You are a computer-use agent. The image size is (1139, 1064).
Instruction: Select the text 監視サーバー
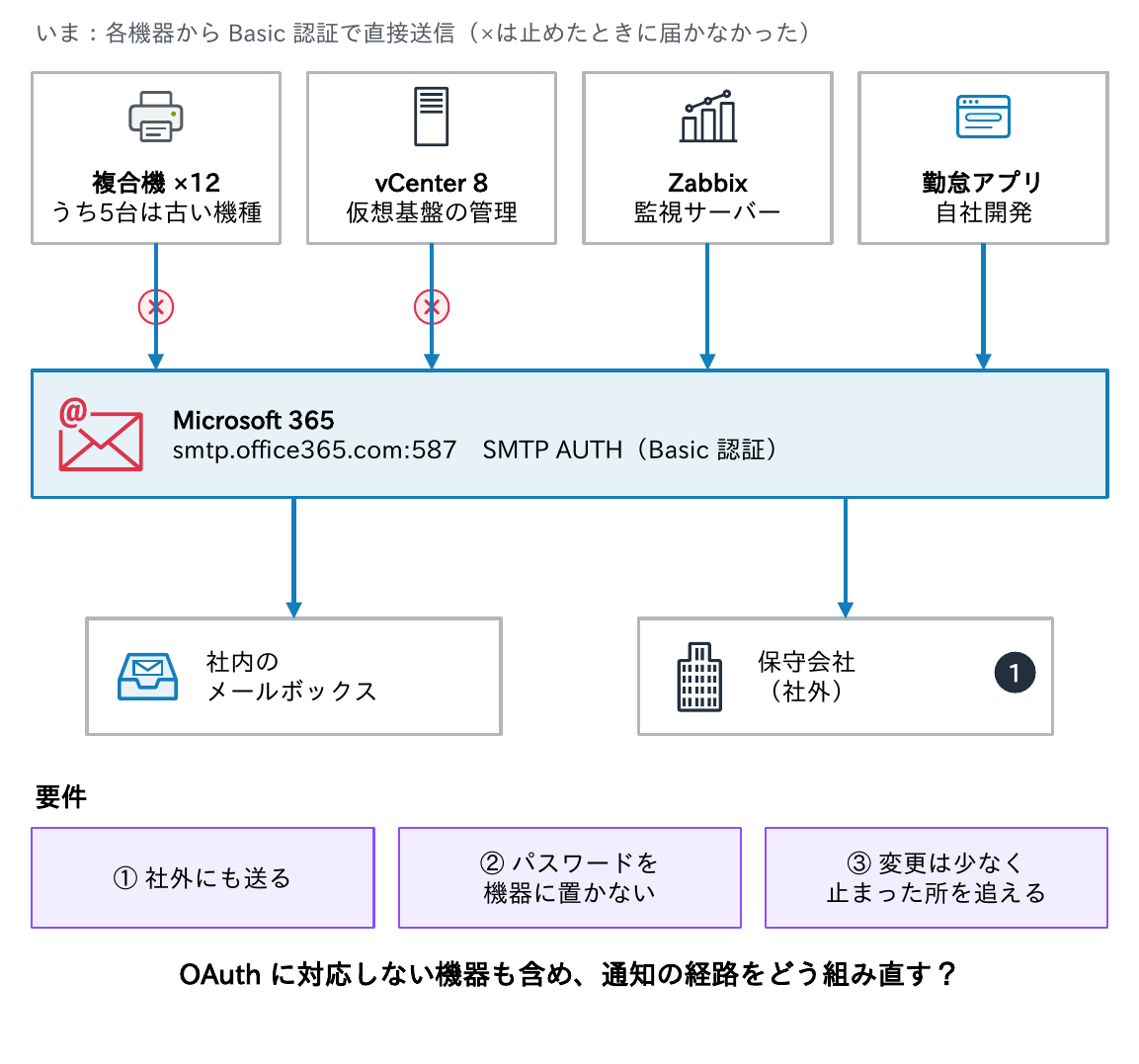tap(707, 212)
